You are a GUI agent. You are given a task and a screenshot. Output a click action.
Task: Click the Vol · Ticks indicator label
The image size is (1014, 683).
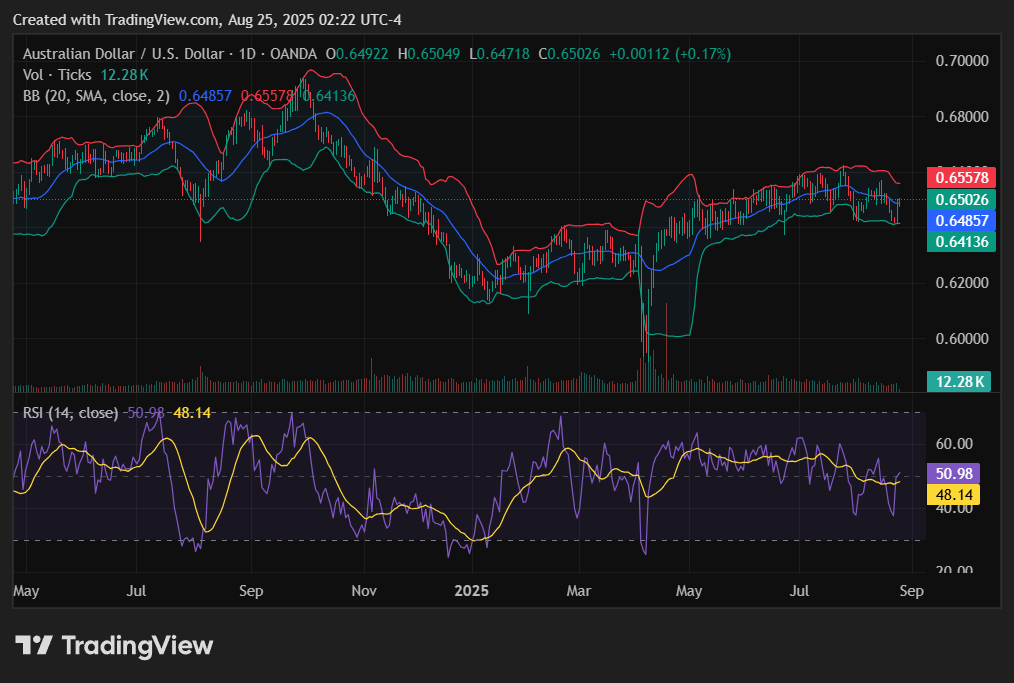(x=57, y=75)
